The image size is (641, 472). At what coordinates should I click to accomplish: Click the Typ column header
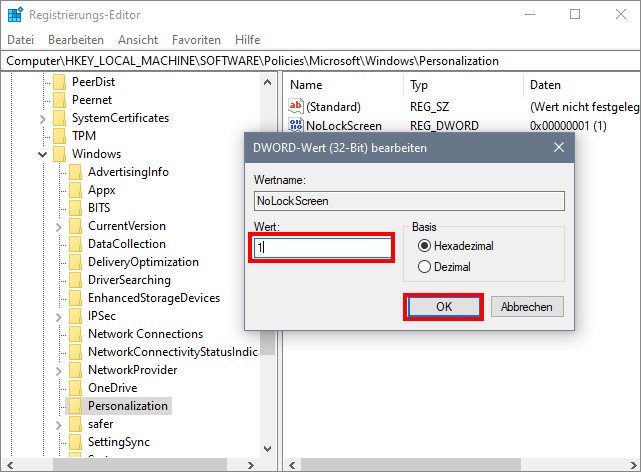point(419,85)
